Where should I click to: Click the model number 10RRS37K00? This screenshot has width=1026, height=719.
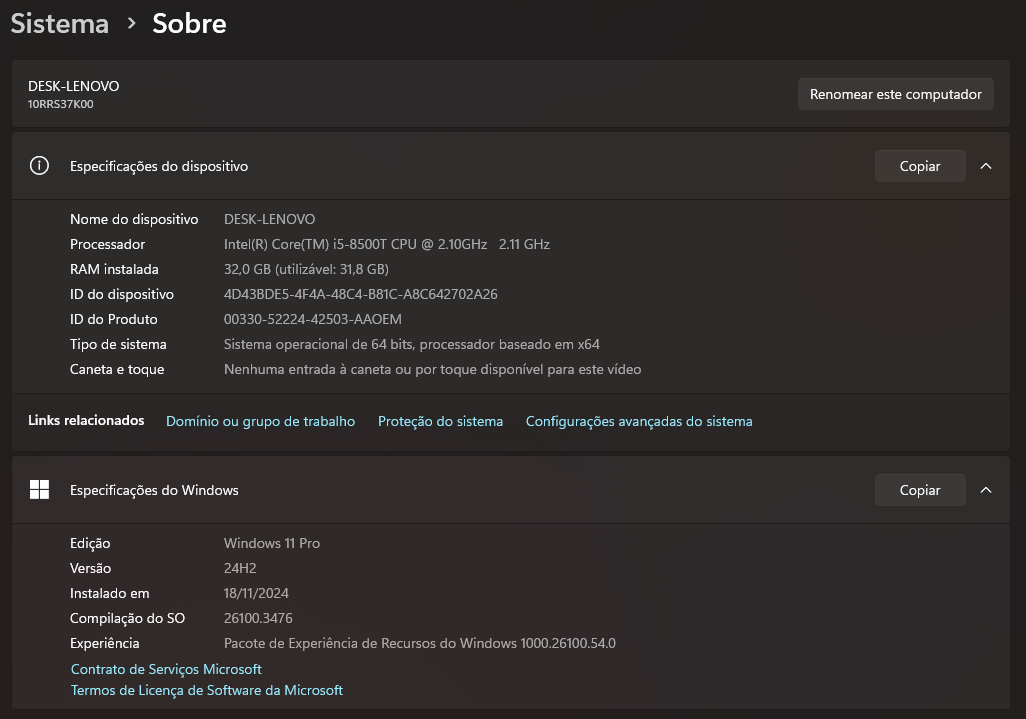tap(60, 104)
